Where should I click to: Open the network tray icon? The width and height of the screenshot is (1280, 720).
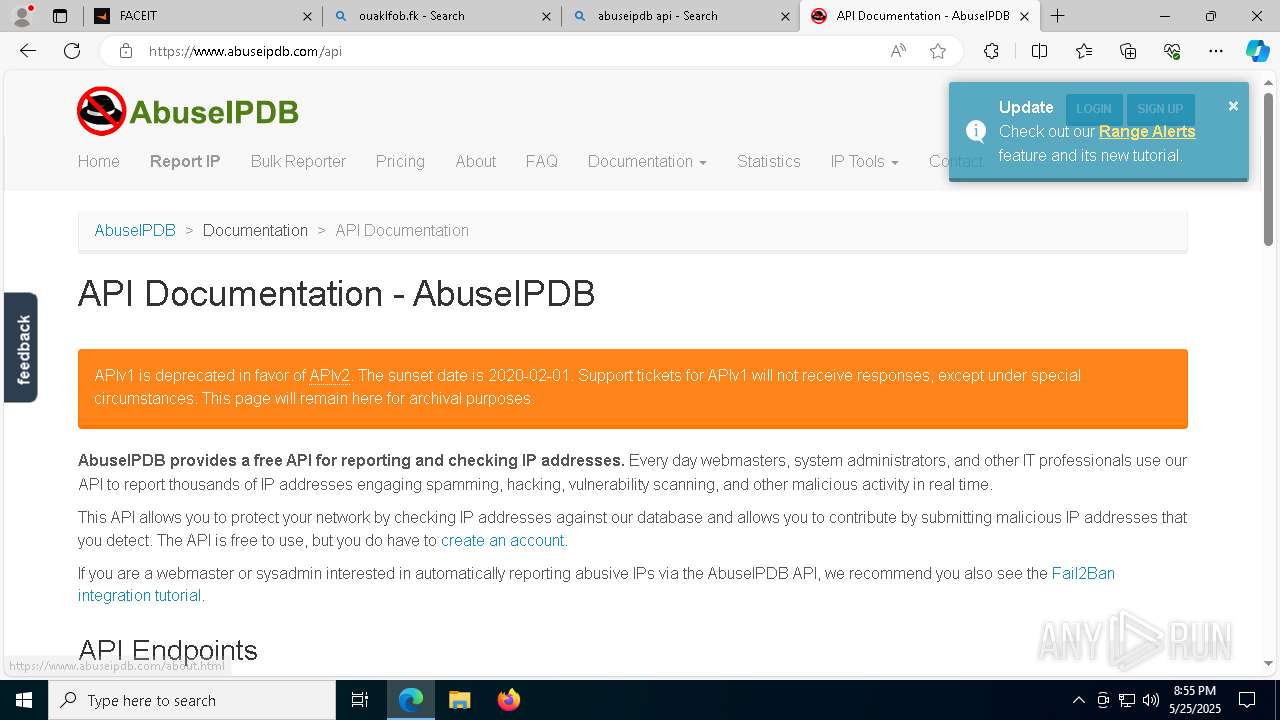click(1127, 700)
